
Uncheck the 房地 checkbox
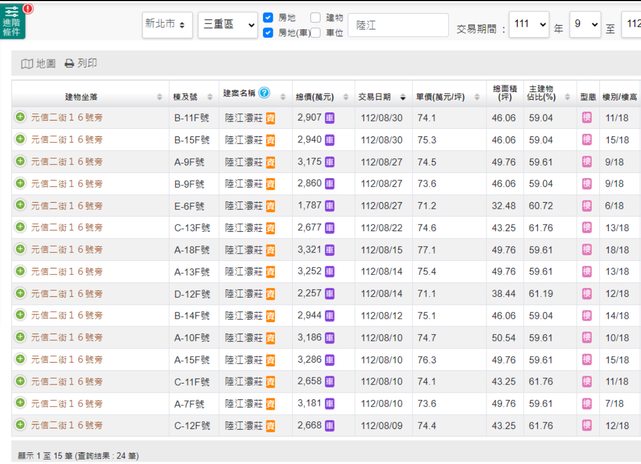point(268,18)
